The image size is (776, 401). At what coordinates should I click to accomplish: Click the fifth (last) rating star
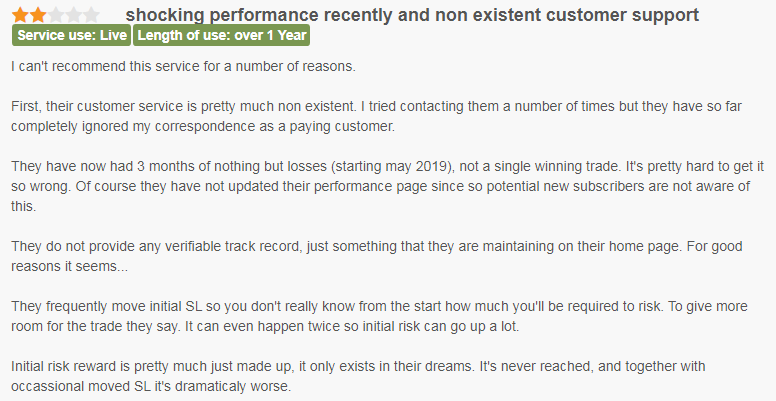coord(92,15)
